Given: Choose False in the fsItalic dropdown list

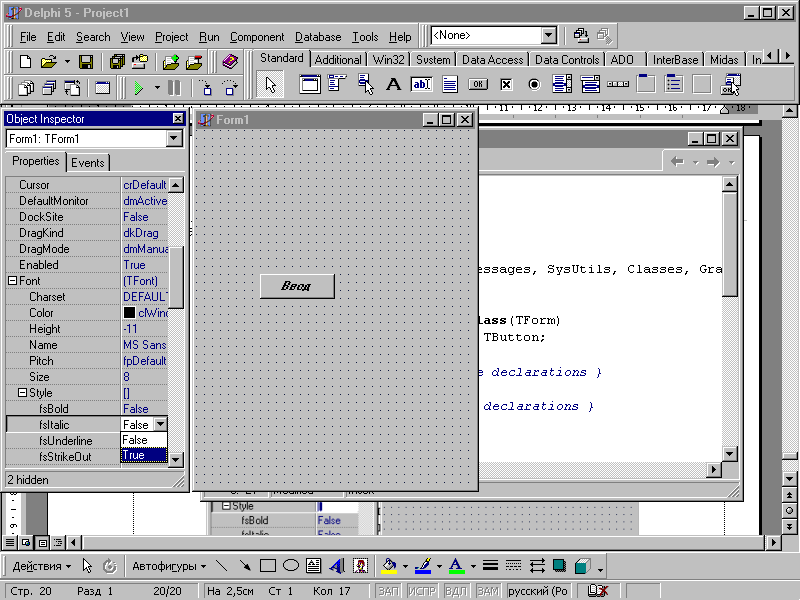Looking at the screenshot, I should coord(144,440).
